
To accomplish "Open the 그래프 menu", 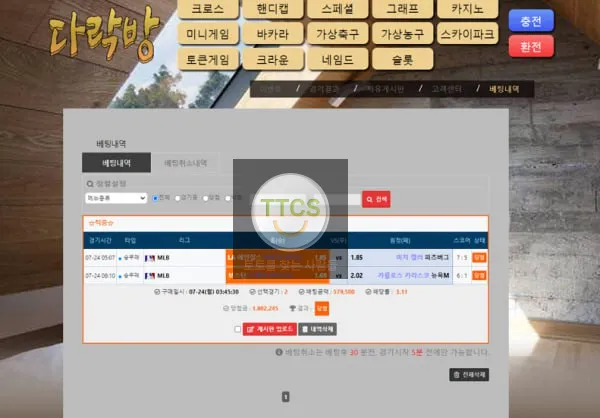I will coord(402,9).
